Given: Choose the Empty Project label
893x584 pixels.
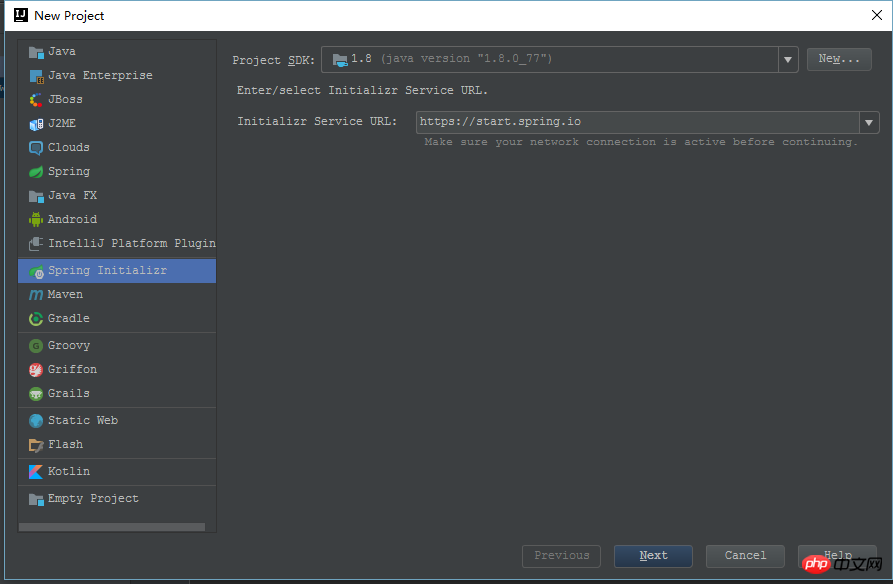Looking at the screenshot, I should [x=93, y=499].
